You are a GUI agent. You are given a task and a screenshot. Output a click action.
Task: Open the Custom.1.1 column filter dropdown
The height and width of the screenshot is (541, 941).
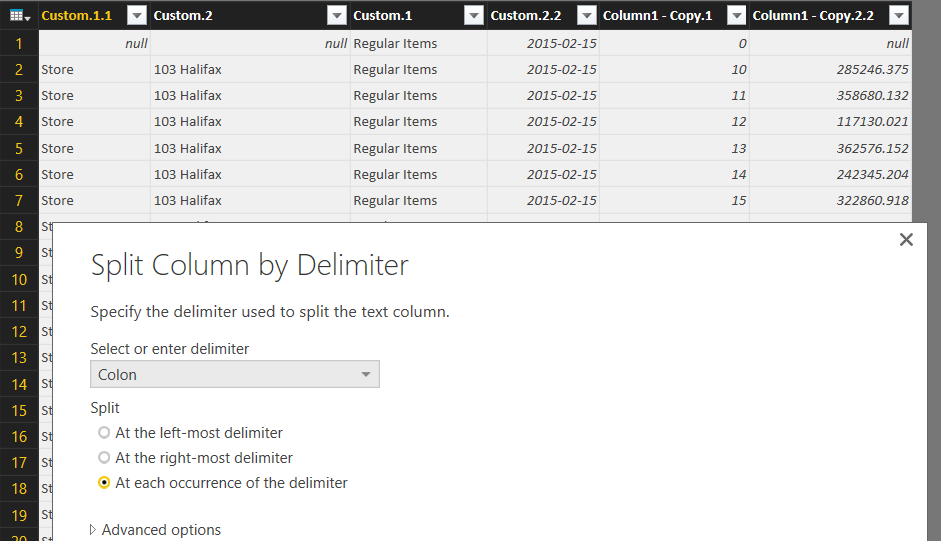pyautogui.click(x=137, y=15)
